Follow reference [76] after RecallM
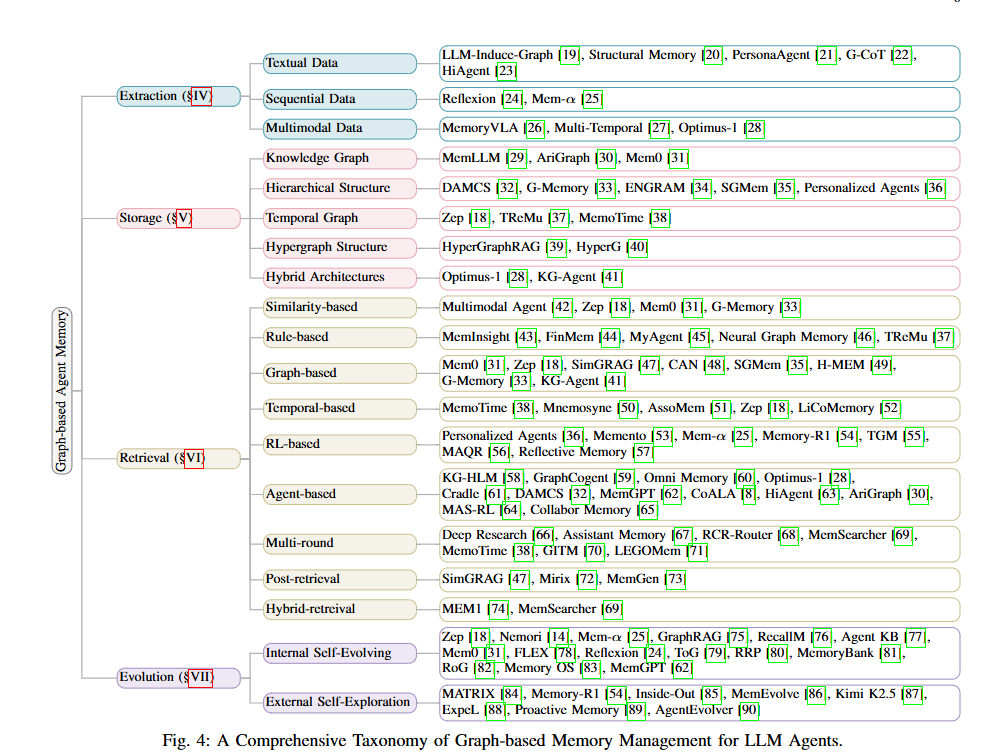Viewport: 998px width, 756px height. [822, 638]
